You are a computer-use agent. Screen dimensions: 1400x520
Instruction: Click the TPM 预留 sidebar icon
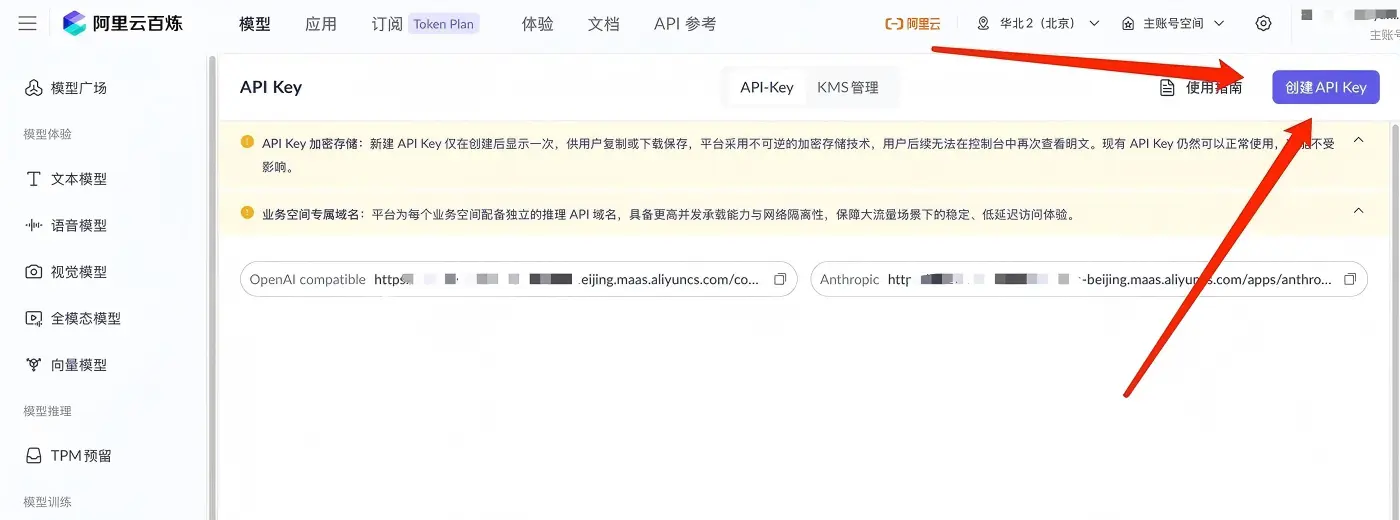click(34, 455)
